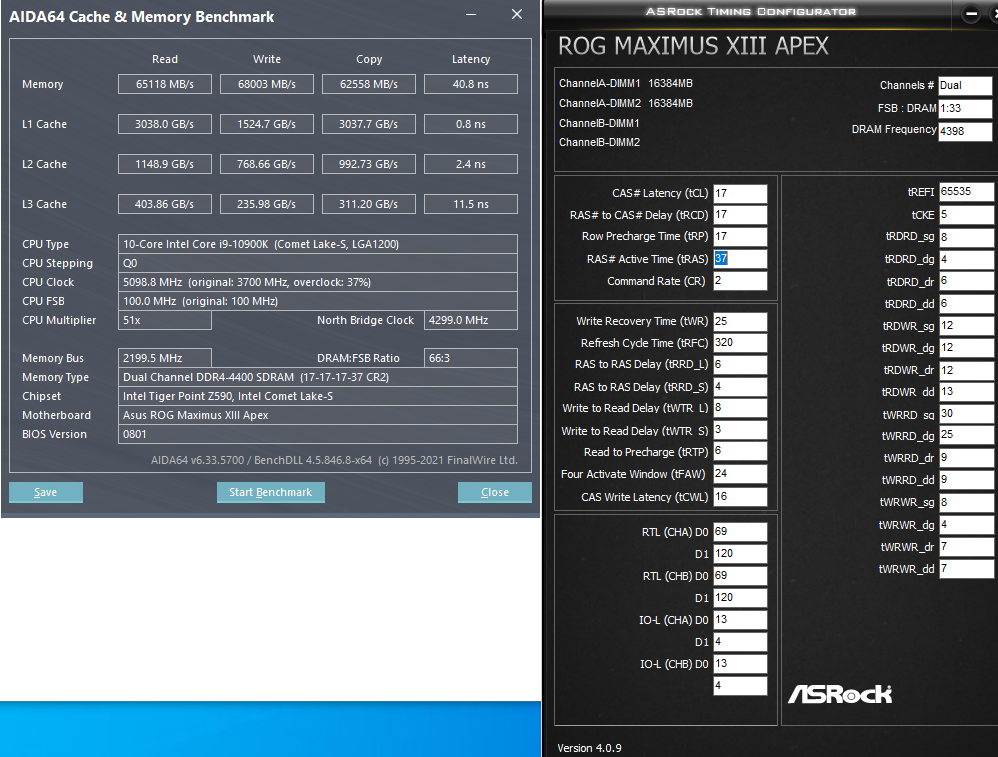Select the L3 Cache Latency 11.5 ns
This screenshot has height=757, width=998.
coord(471,204)
